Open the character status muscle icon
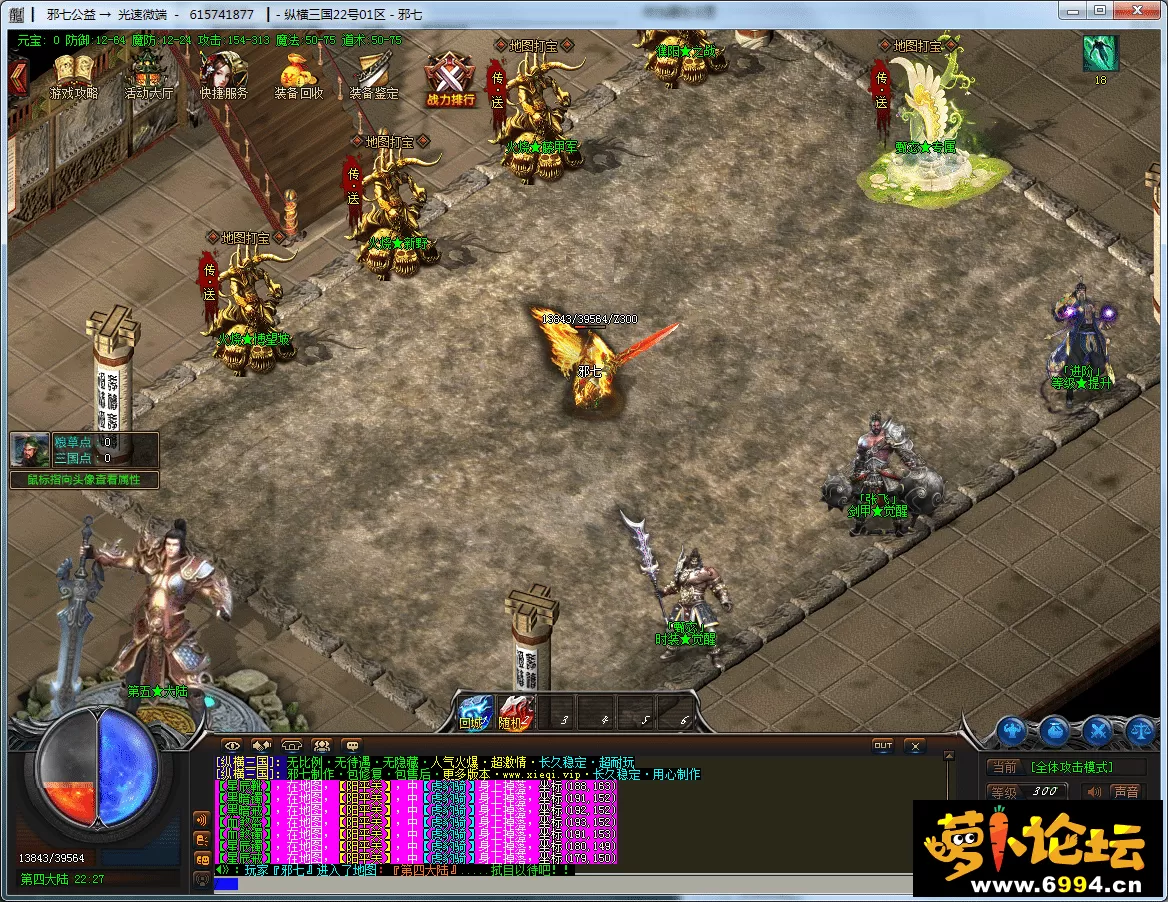The image size is (1168, 902). [x=1012, y=731]
